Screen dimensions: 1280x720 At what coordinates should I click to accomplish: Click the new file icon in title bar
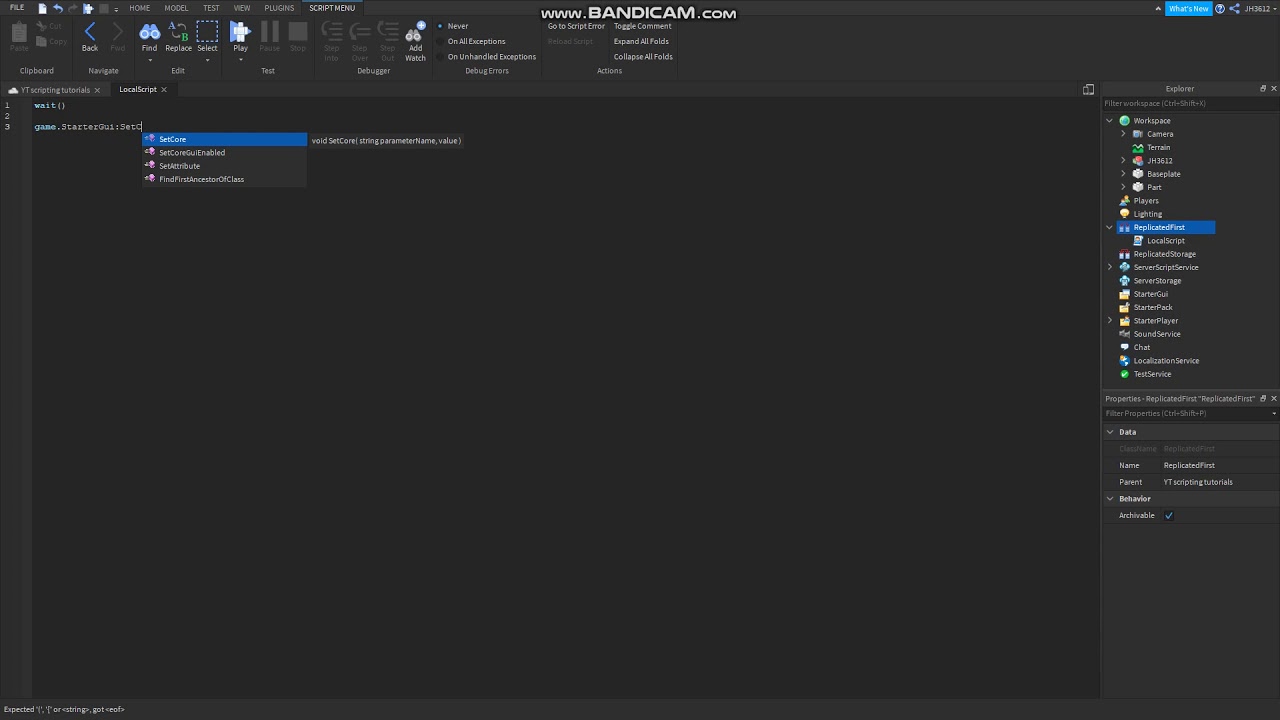pyautogui.click(x=42, y=8)
